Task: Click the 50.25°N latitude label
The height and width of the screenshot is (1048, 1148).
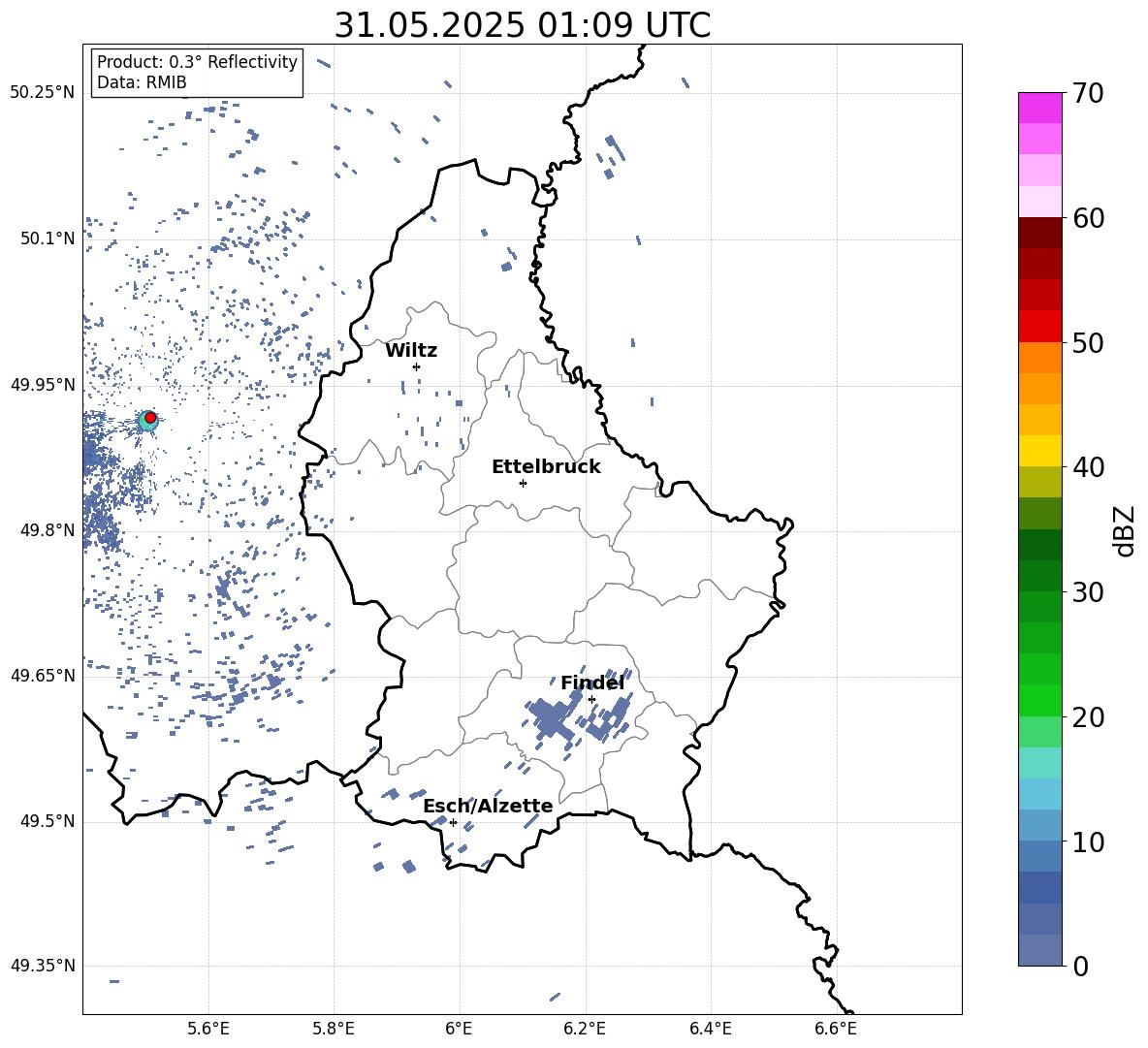Action: [43, 93]
